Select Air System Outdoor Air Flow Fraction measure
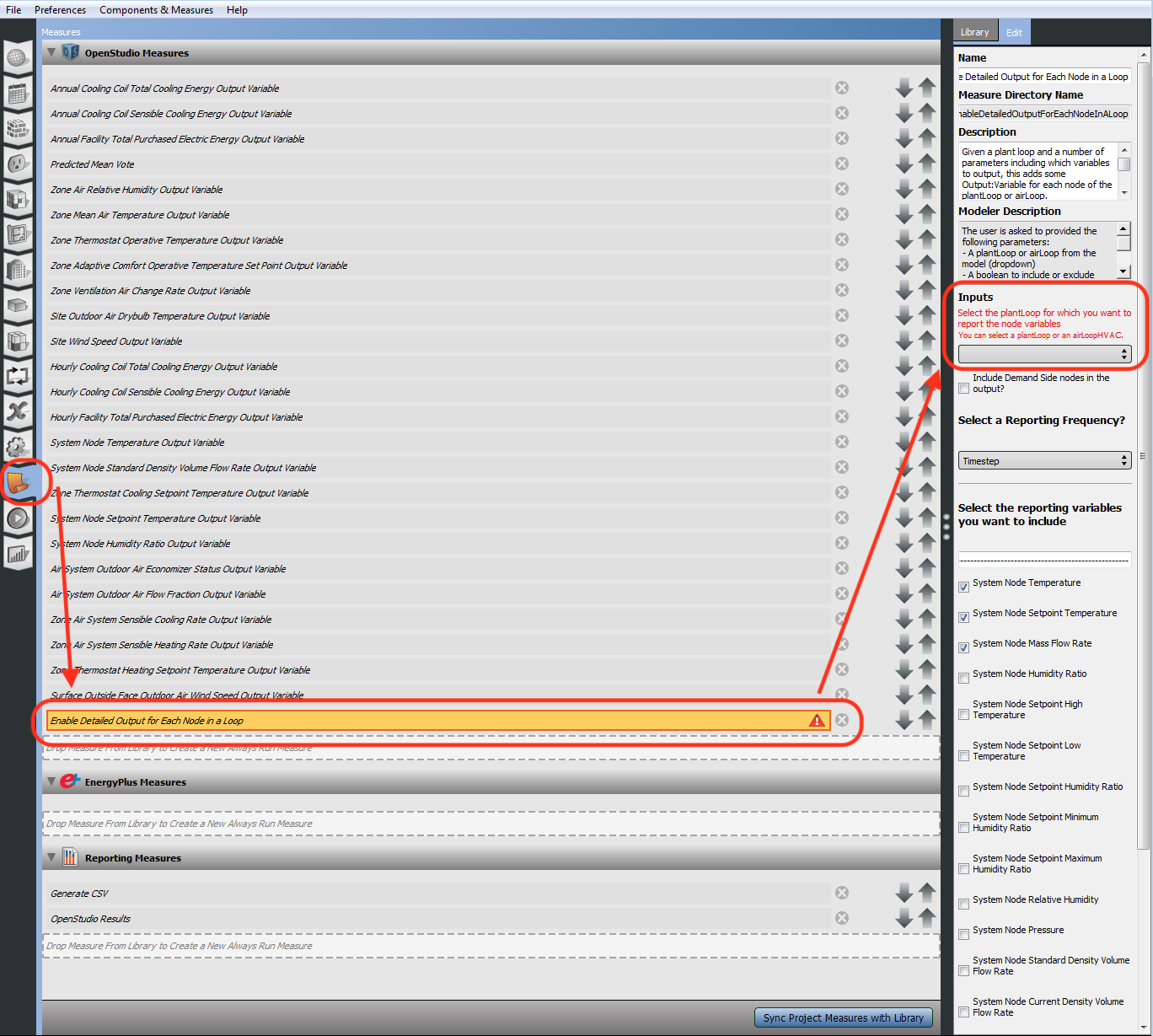This screenshot has height=1036, width=1153. coord(437,593)
